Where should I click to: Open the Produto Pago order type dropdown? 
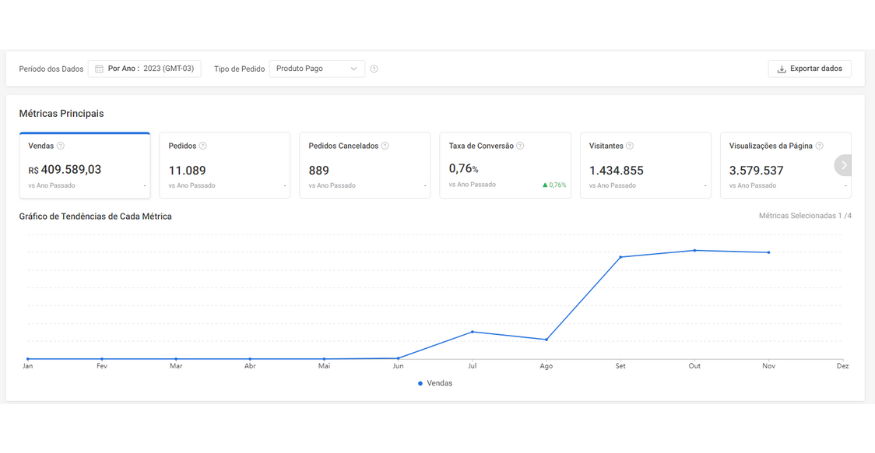tap(317, 69)
